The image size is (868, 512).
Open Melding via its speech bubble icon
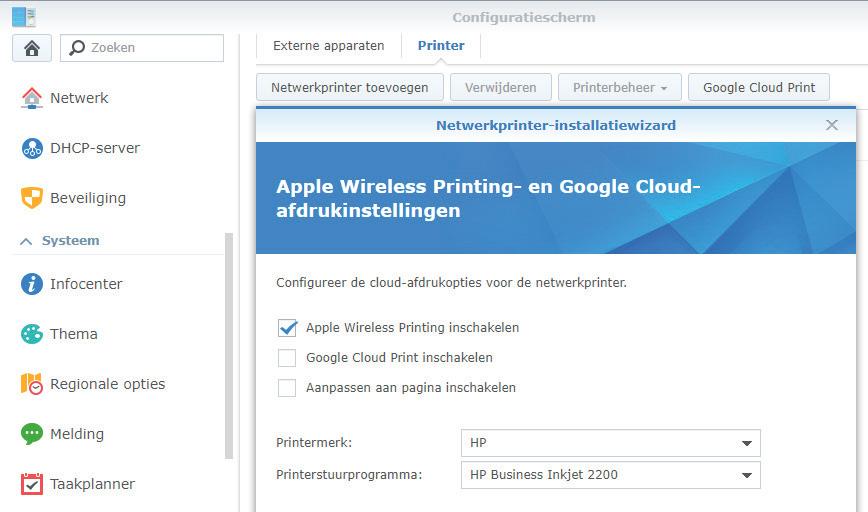point(32,434)
